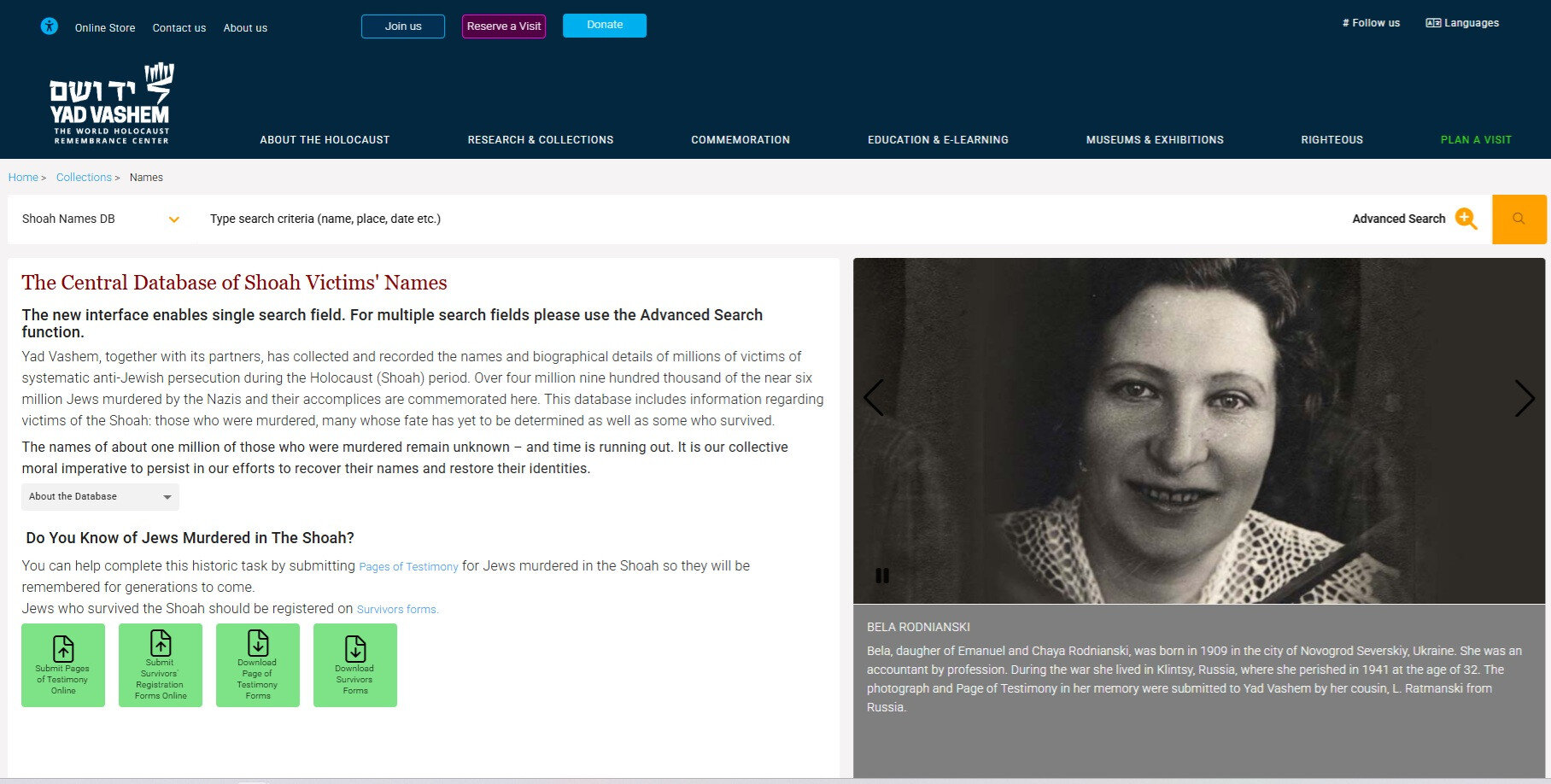Screen dimensions: 1551x784
Task: Open Advanced Search plus magnifier icon
Action: 1466,219
